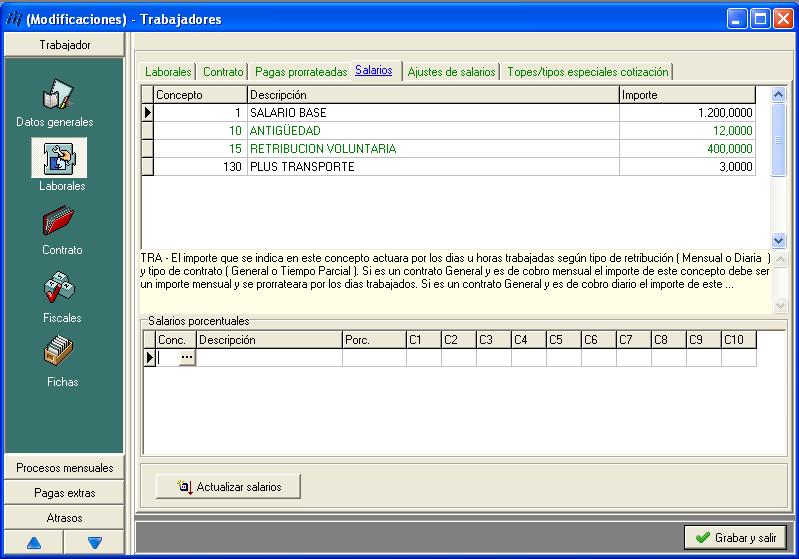Click row selector of SALARIO BASE
The height and width of the screenshot is (559, 799).
click(x=148, y=113)
